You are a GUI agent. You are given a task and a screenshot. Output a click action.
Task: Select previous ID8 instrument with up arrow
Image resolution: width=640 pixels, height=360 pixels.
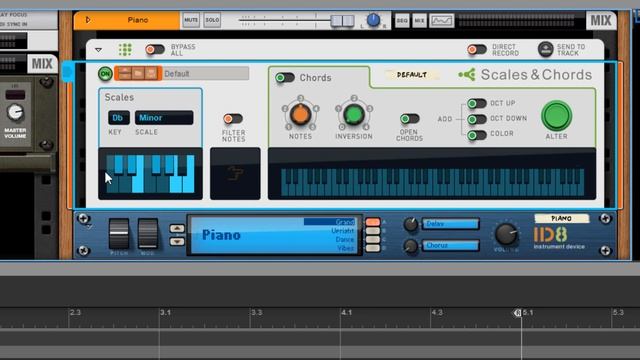[x=177, y=229]
